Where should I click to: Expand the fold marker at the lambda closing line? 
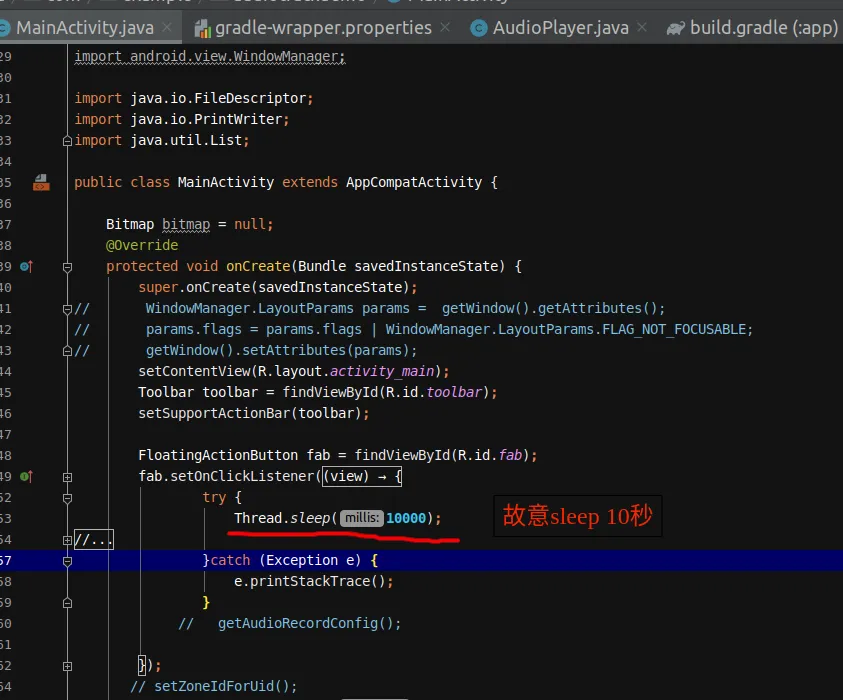coord(67,666)
